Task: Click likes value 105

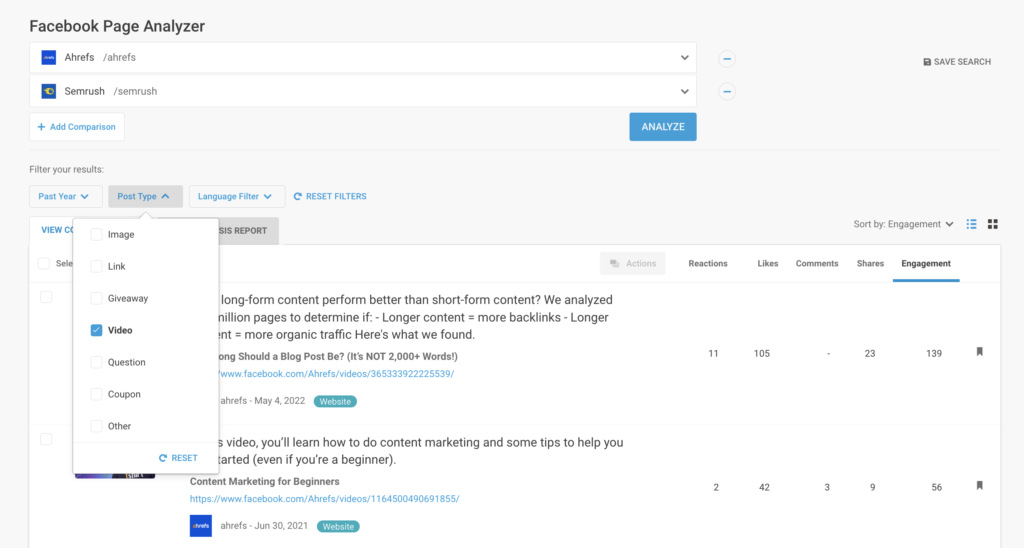Action: coord(761,353)
